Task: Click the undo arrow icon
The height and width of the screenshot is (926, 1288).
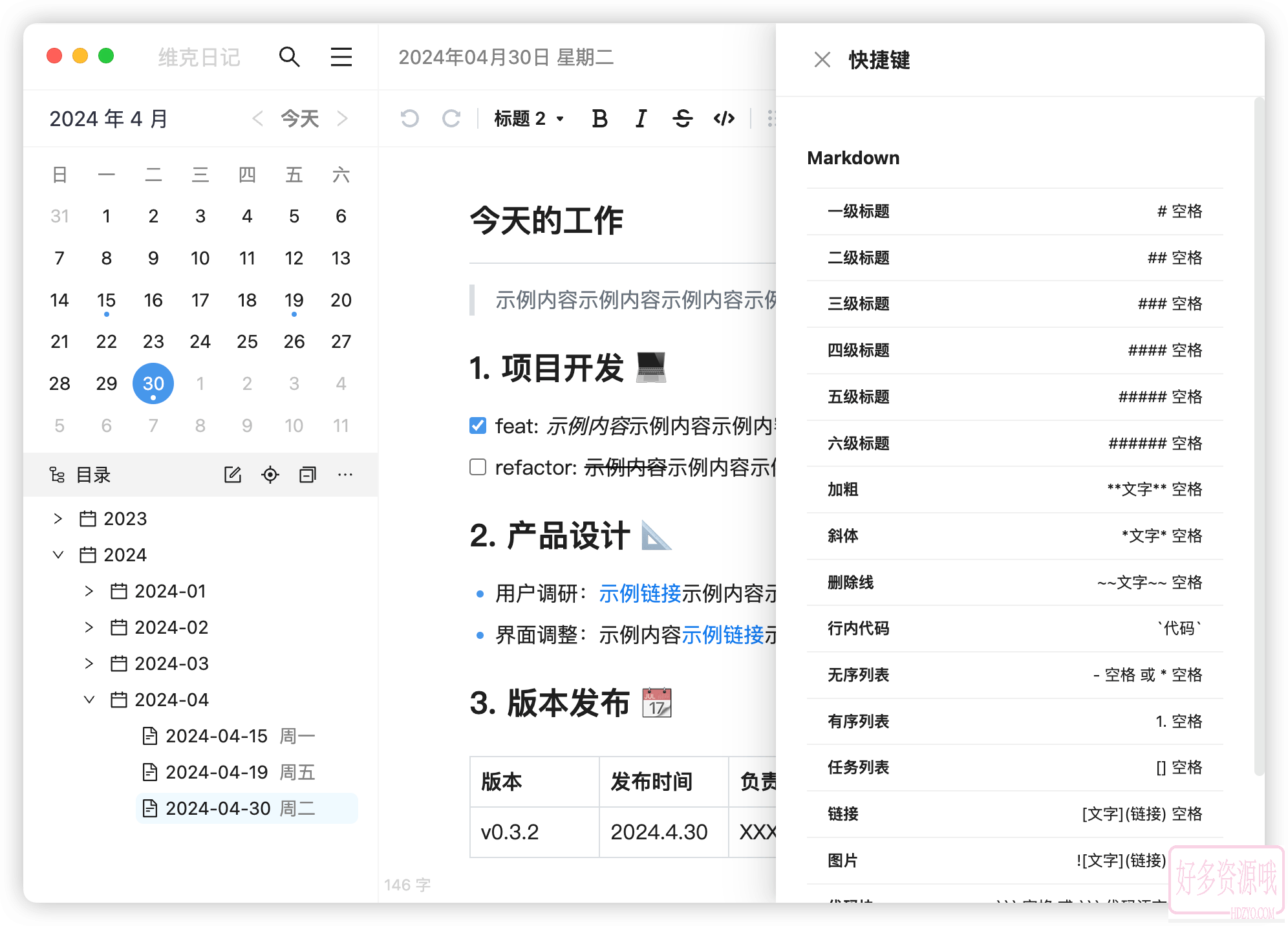Action: (409, 118)
